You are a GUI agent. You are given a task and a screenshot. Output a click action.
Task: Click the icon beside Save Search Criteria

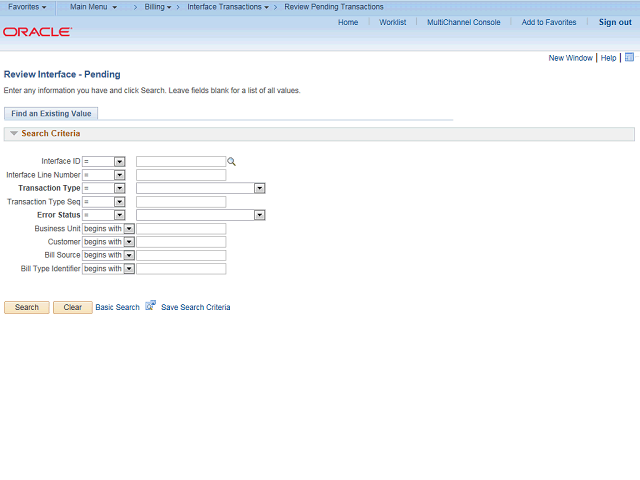click(x=151, y=305)
